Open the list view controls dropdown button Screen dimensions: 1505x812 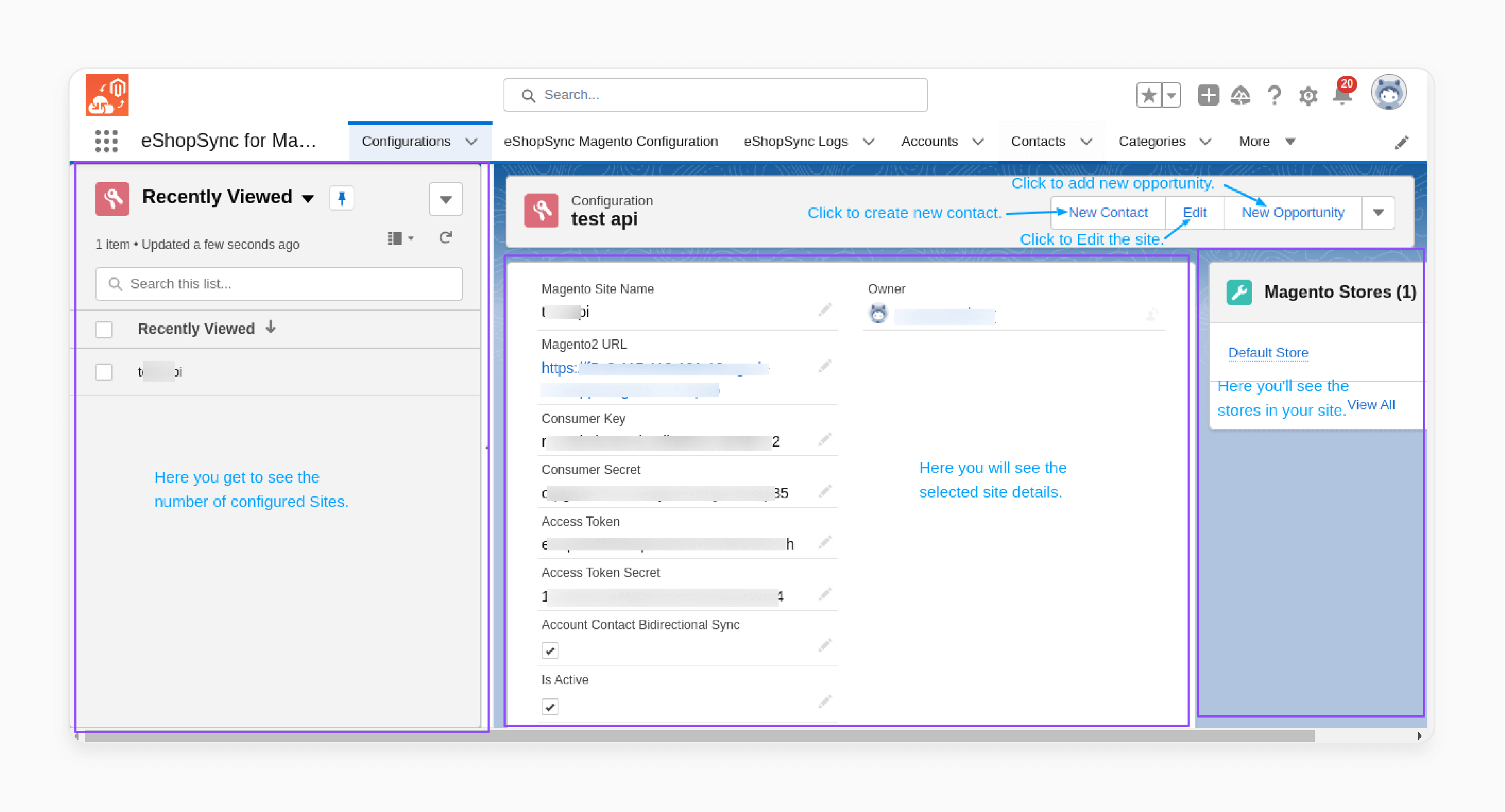point(446,200)
